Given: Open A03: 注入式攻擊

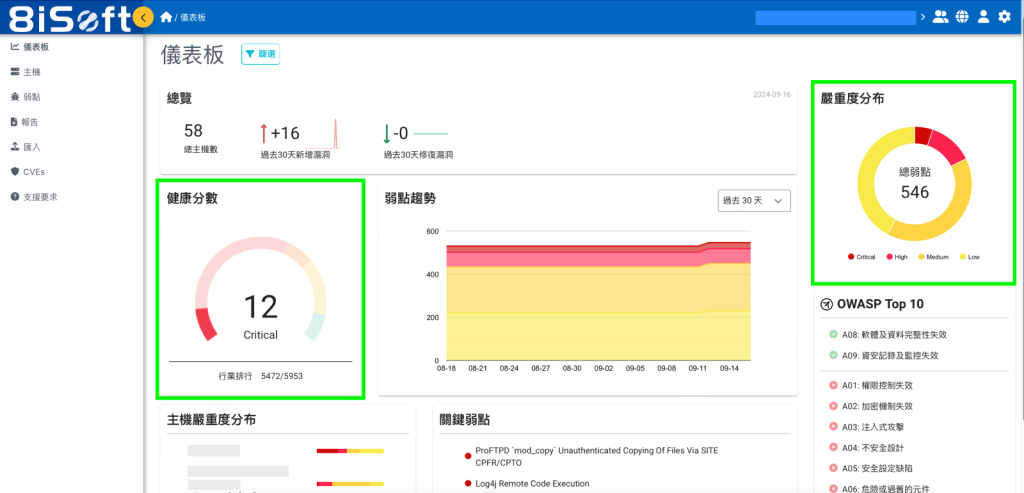Looking at the screenshot, I should click(x=872, y=426).
